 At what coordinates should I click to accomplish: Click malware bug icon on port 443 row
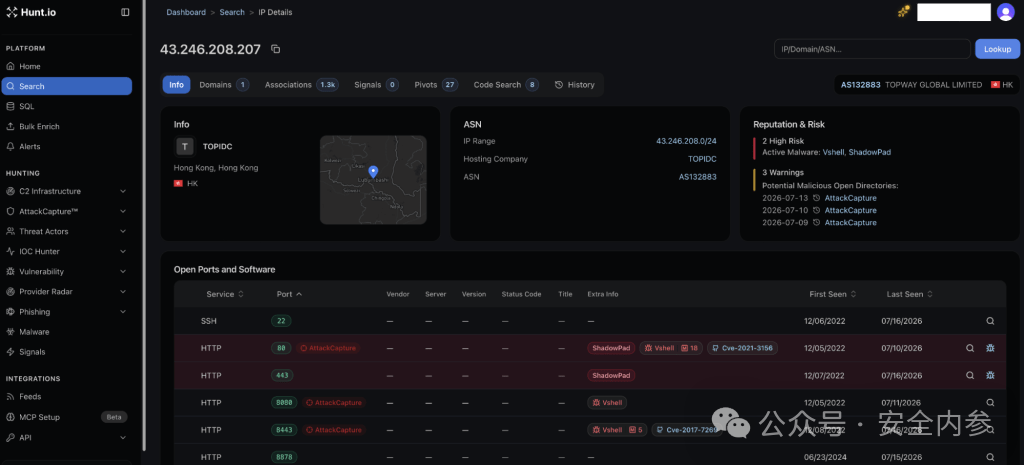pos(990,376)
